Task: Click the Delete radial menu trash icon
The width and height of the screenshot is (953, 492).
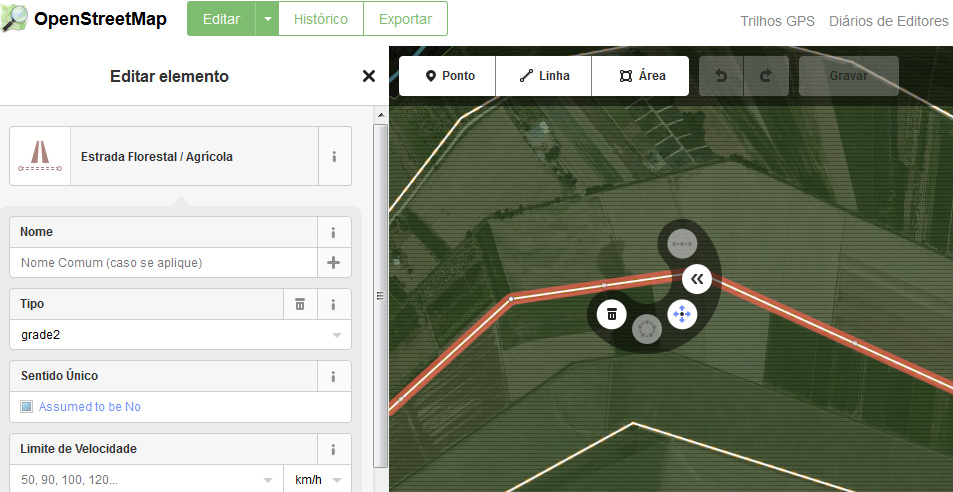Action: [611, 314]
